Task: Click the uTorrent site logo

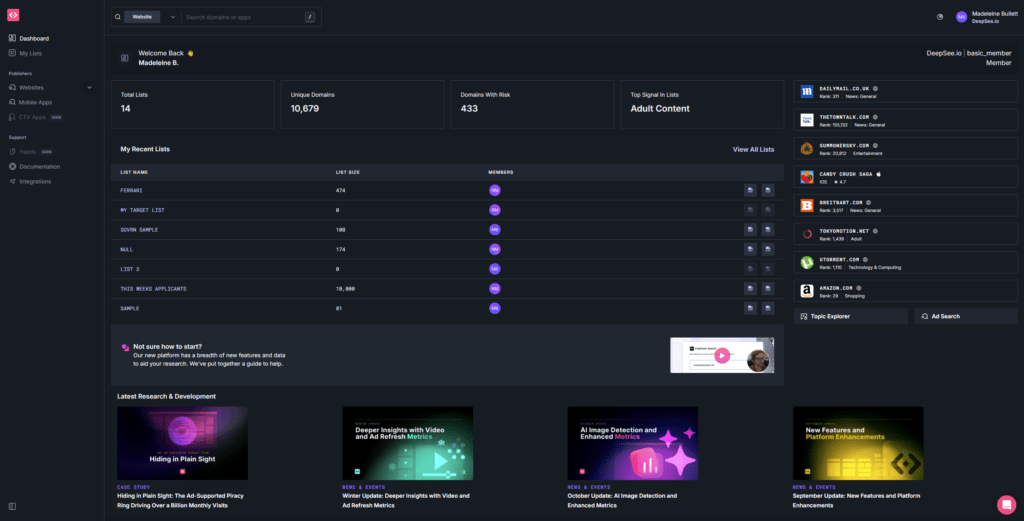Action: [807, 262]
